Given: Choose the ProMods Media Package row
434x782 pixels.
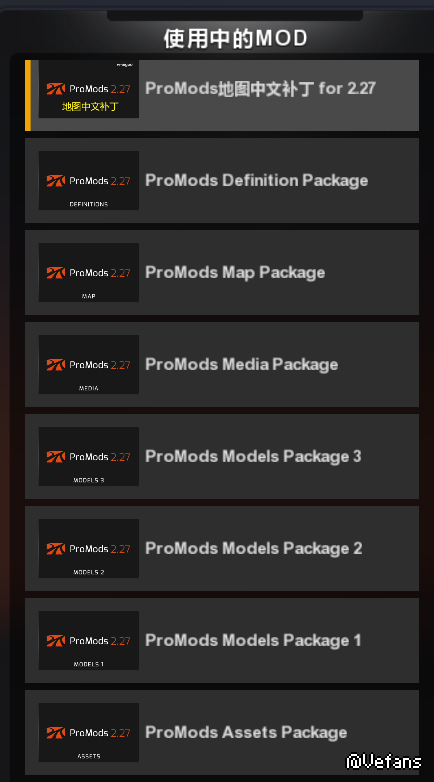Looking at the screenshot, I should [x=222, y=365].
